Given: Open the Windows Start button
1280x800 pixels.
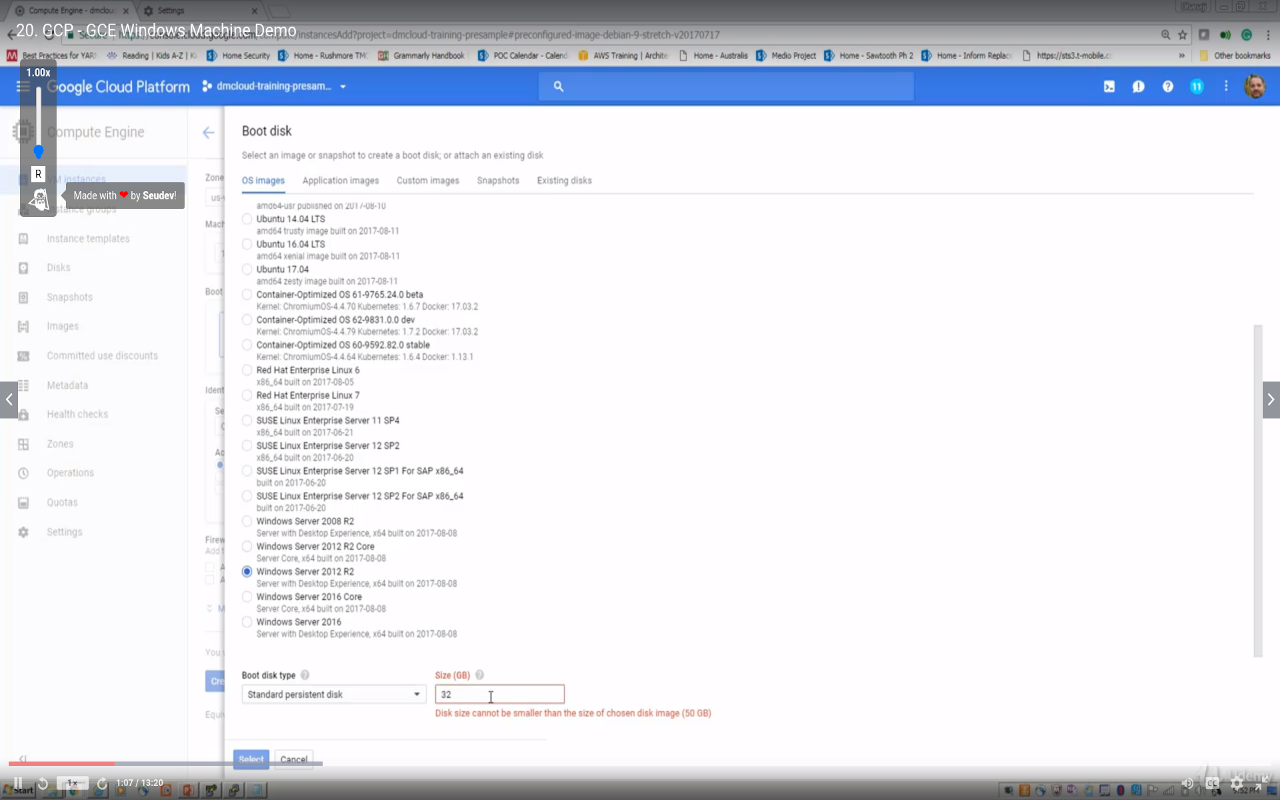Looking at the screenshot, I should click(x=18, y=790).
